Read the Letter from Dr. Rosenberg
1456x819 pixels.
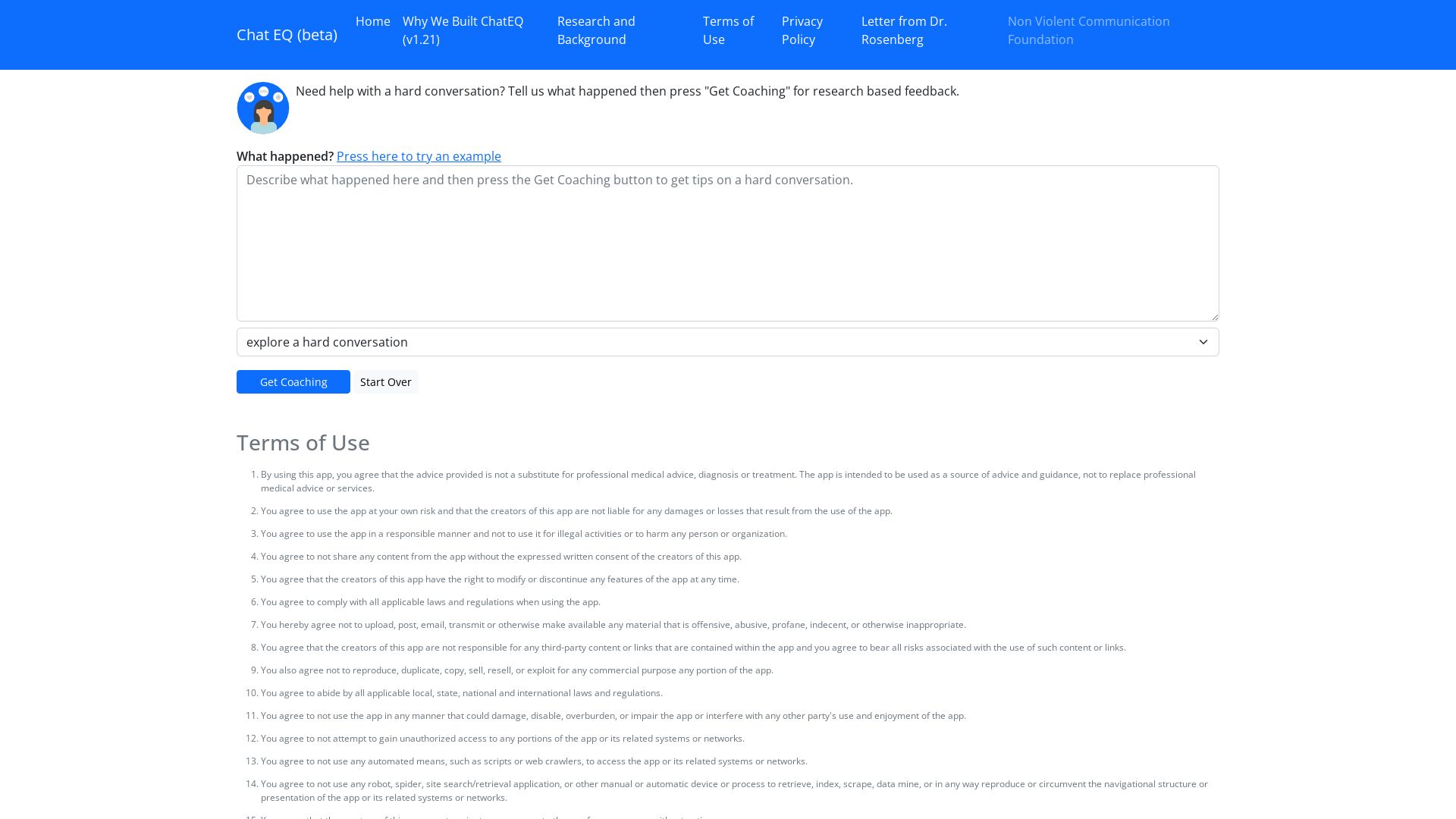pyautogui.click(x=904, y=30)
